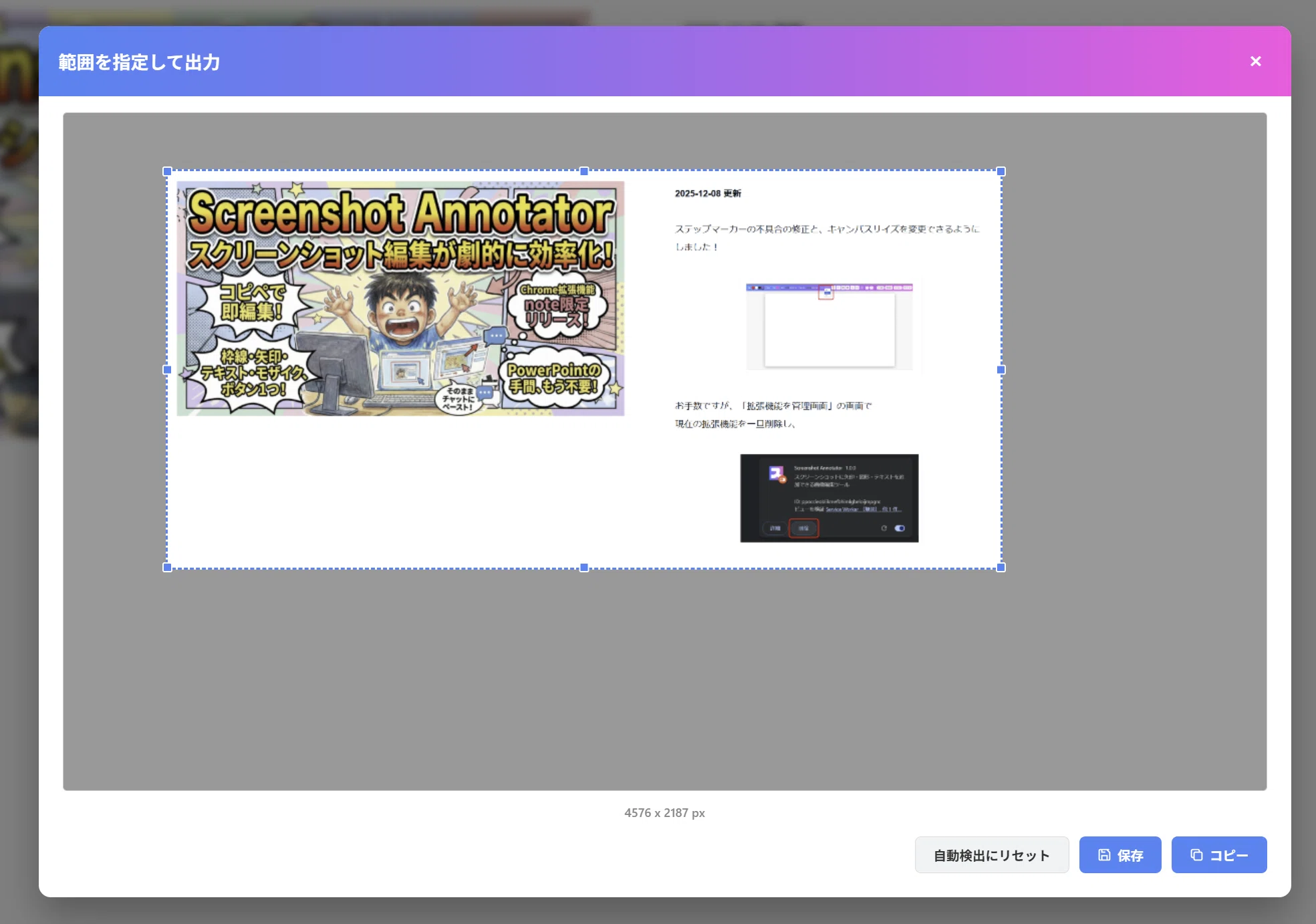Click the left-middle edge crop handle
Image resolution: width=1316 pixels, height=924 pixels.
tap(167, 370)
